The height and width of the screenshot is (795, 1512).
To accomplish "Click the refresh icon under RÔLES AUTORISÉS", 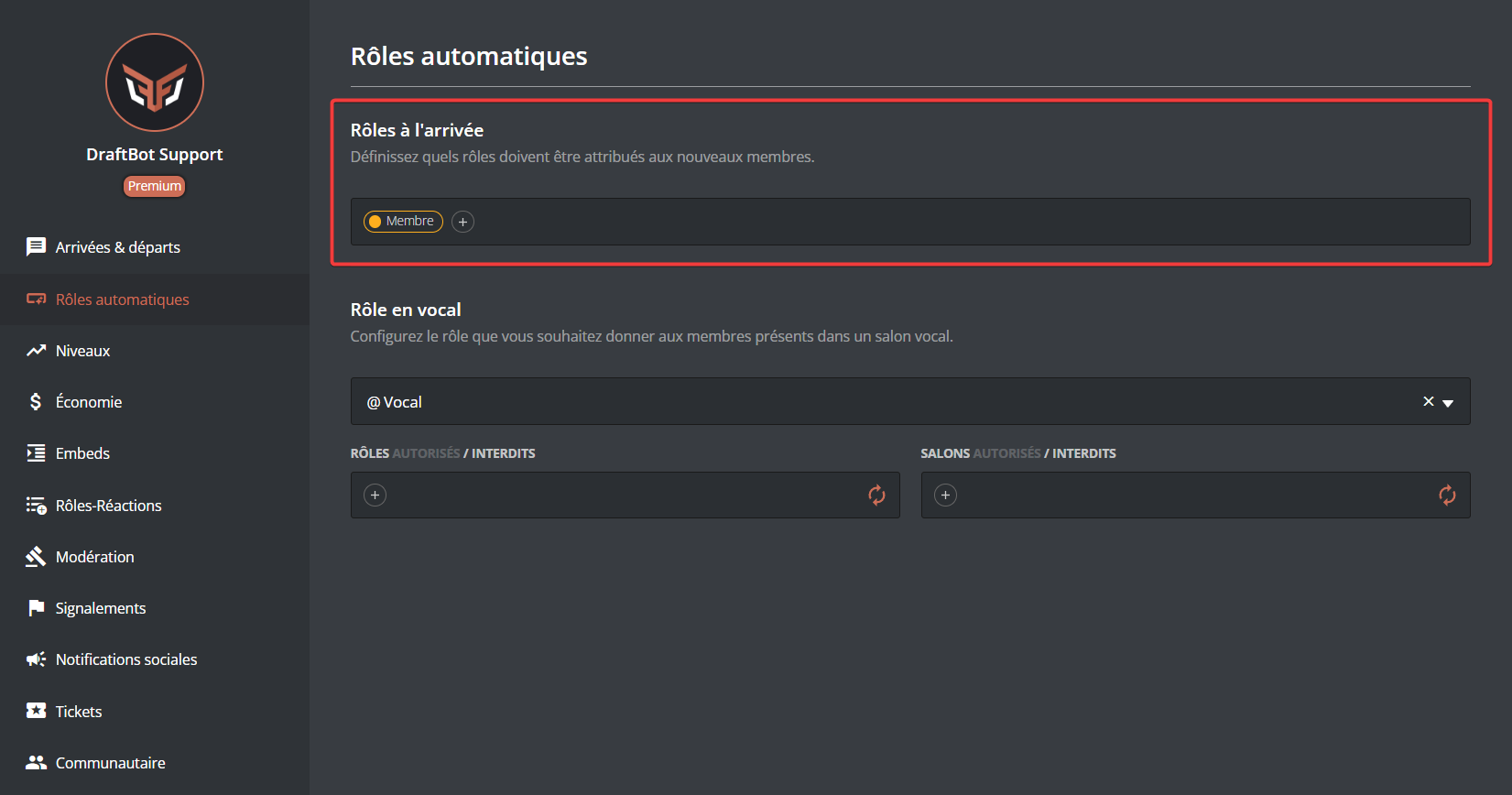I will (x=876, y=495).
